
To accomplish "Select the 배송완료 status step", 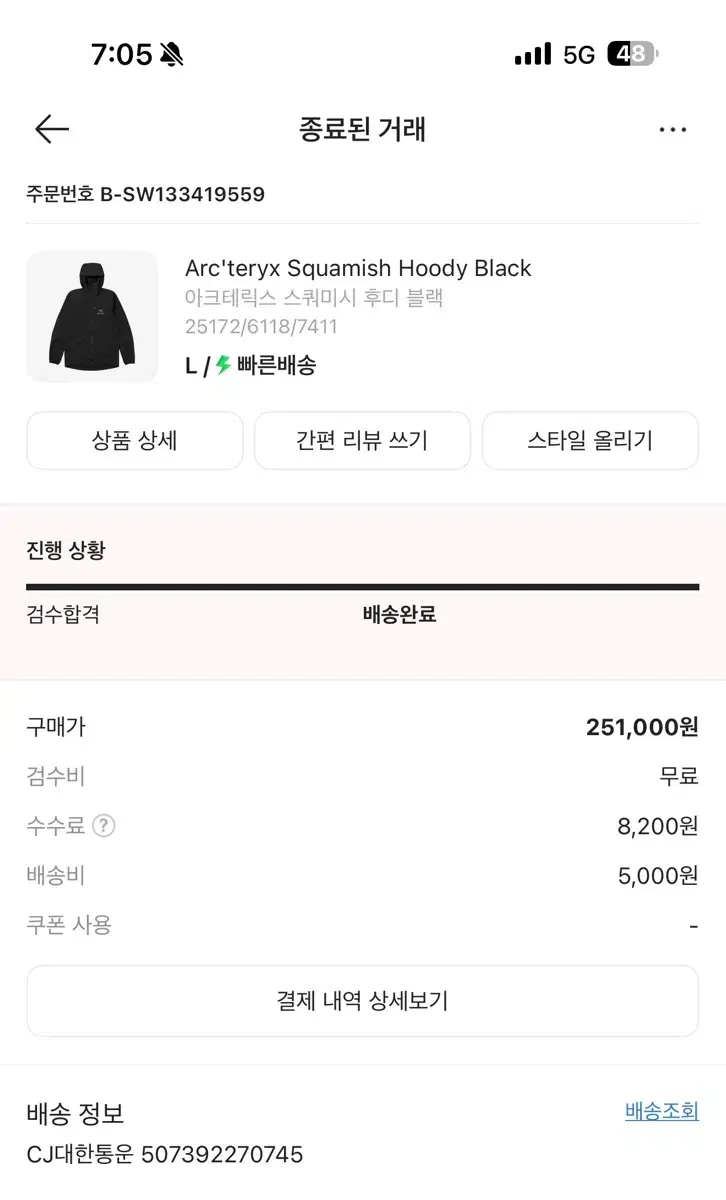I will [x=399, y=615].
